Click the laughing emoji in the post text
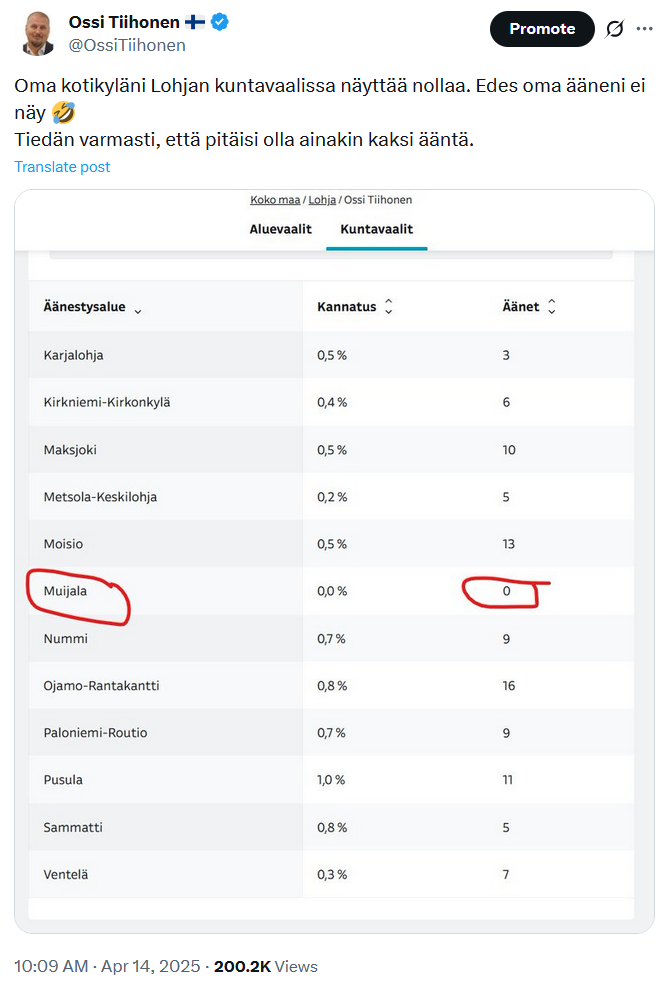The image size is (672, 991). tap(61, 114)
